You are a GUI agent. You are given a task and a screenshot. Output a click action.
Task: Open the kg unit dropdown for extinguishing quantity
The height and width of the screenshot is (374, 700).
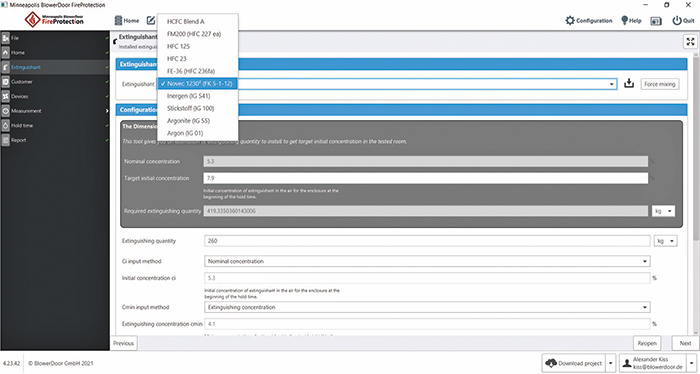(x=665, y=241)
